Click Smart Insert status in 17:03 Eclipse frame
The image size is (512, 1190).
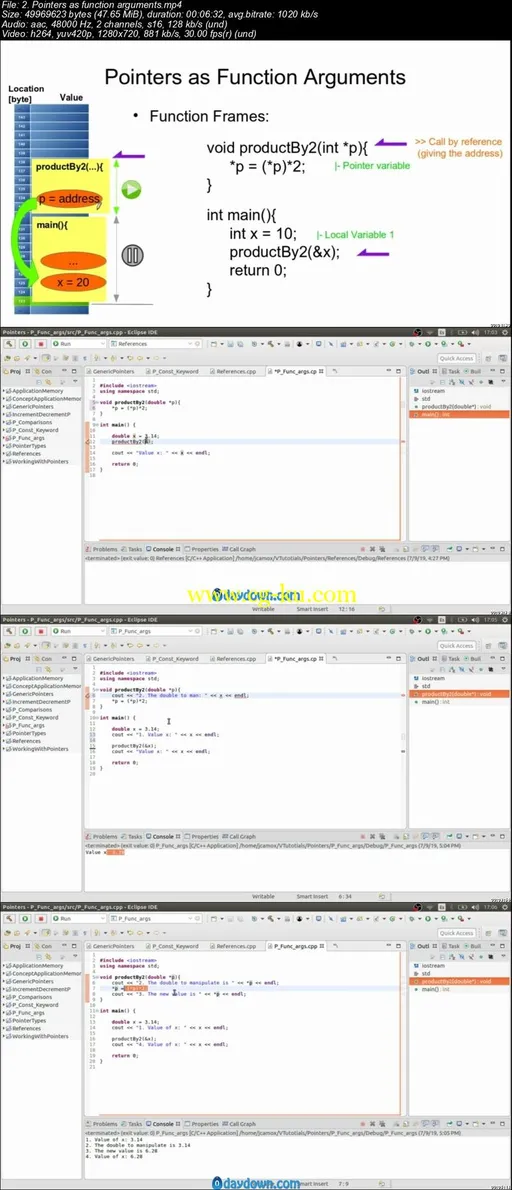tap(312, 609)
